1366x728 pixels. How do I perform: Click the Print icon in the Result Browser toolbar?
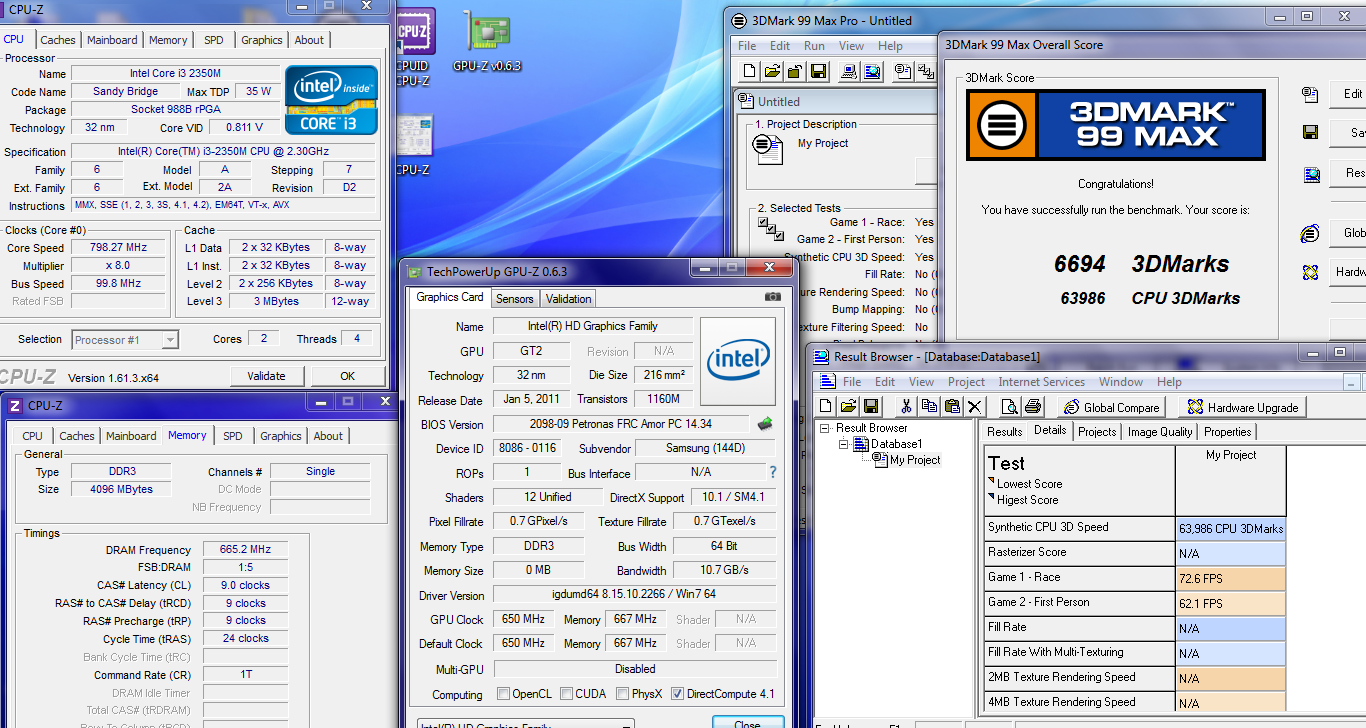(x=1033, y=406)
